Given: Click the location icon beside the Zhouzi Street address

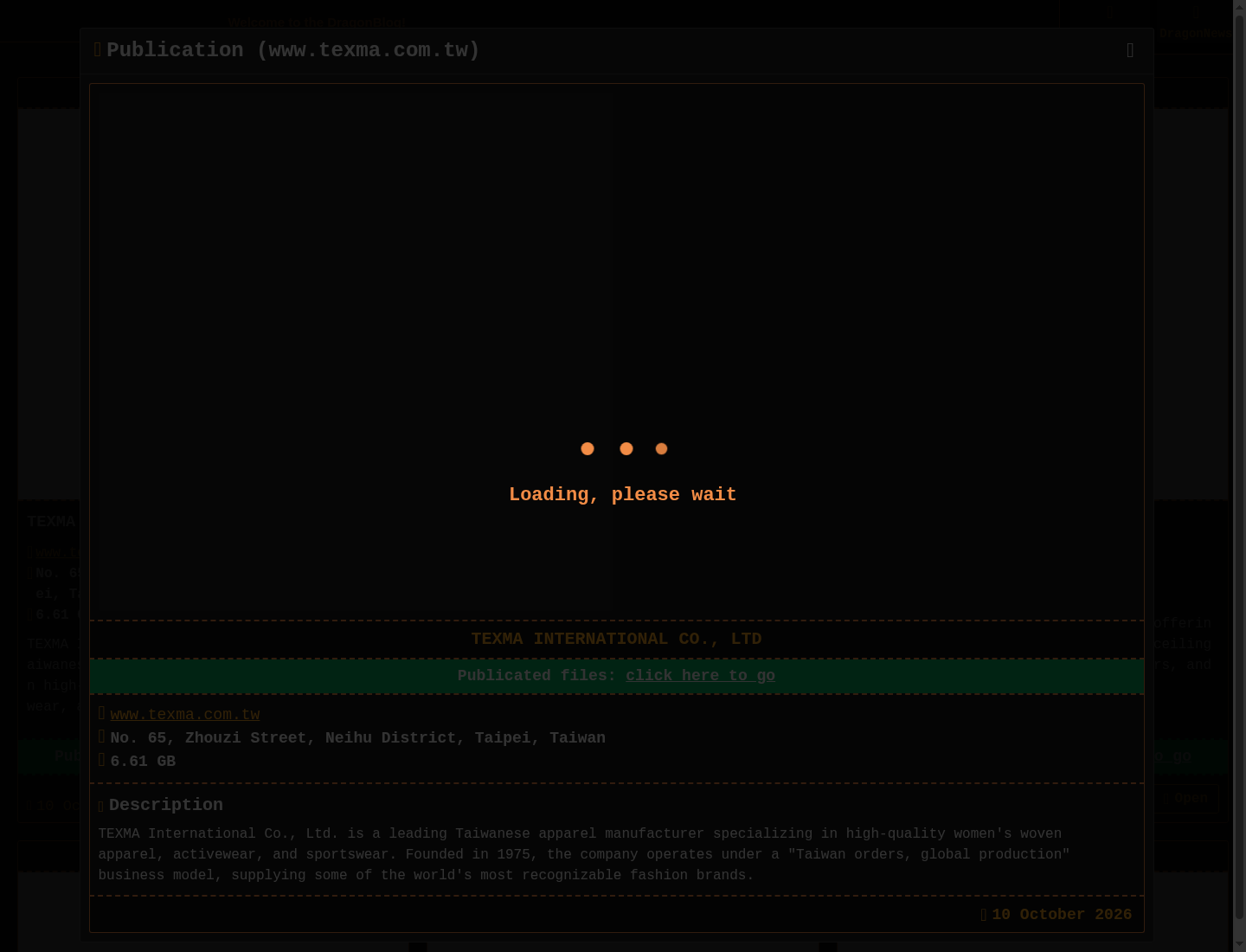Looking at the screenshot, I should pyautogui.click(x=102, y=737).
